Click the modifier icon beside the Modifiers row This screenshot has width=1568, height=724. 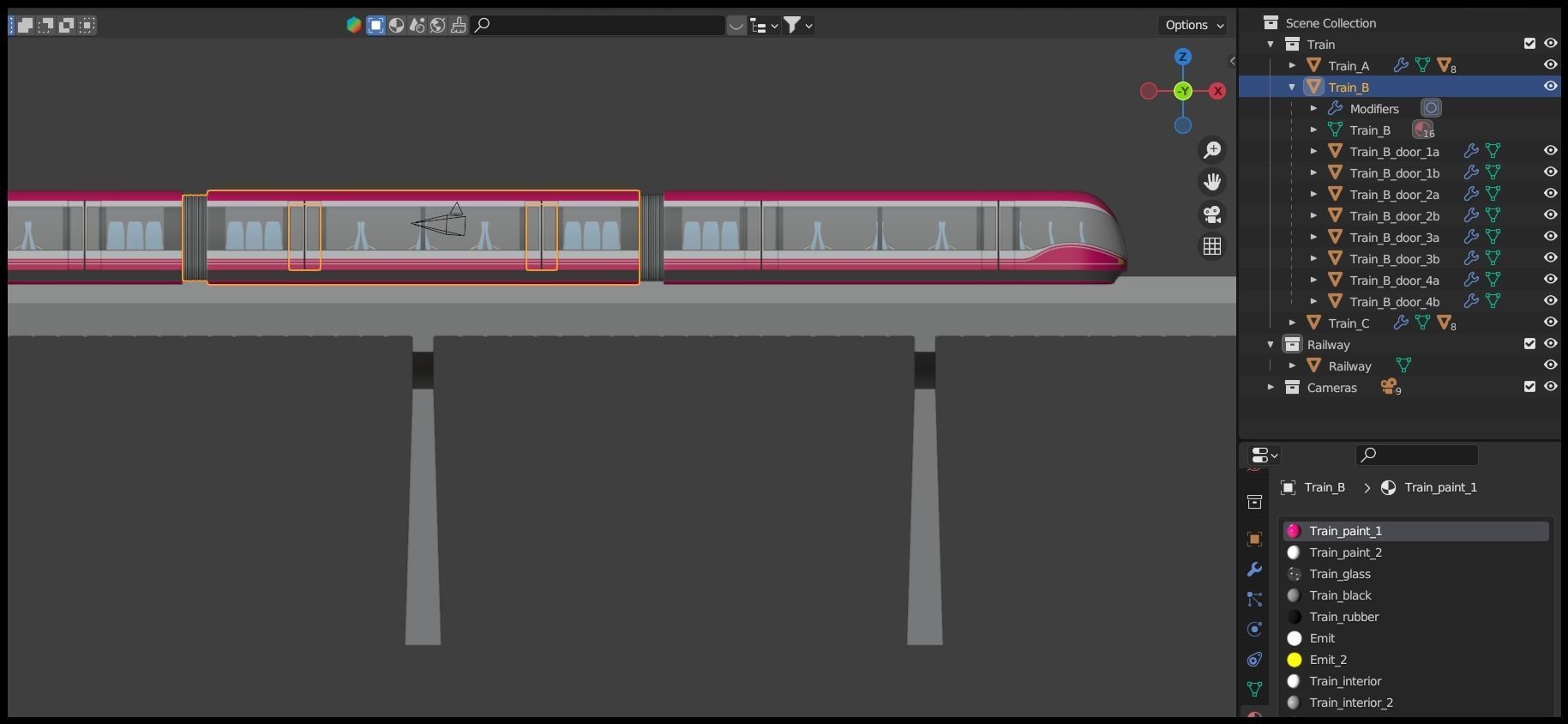(1431, 108)
